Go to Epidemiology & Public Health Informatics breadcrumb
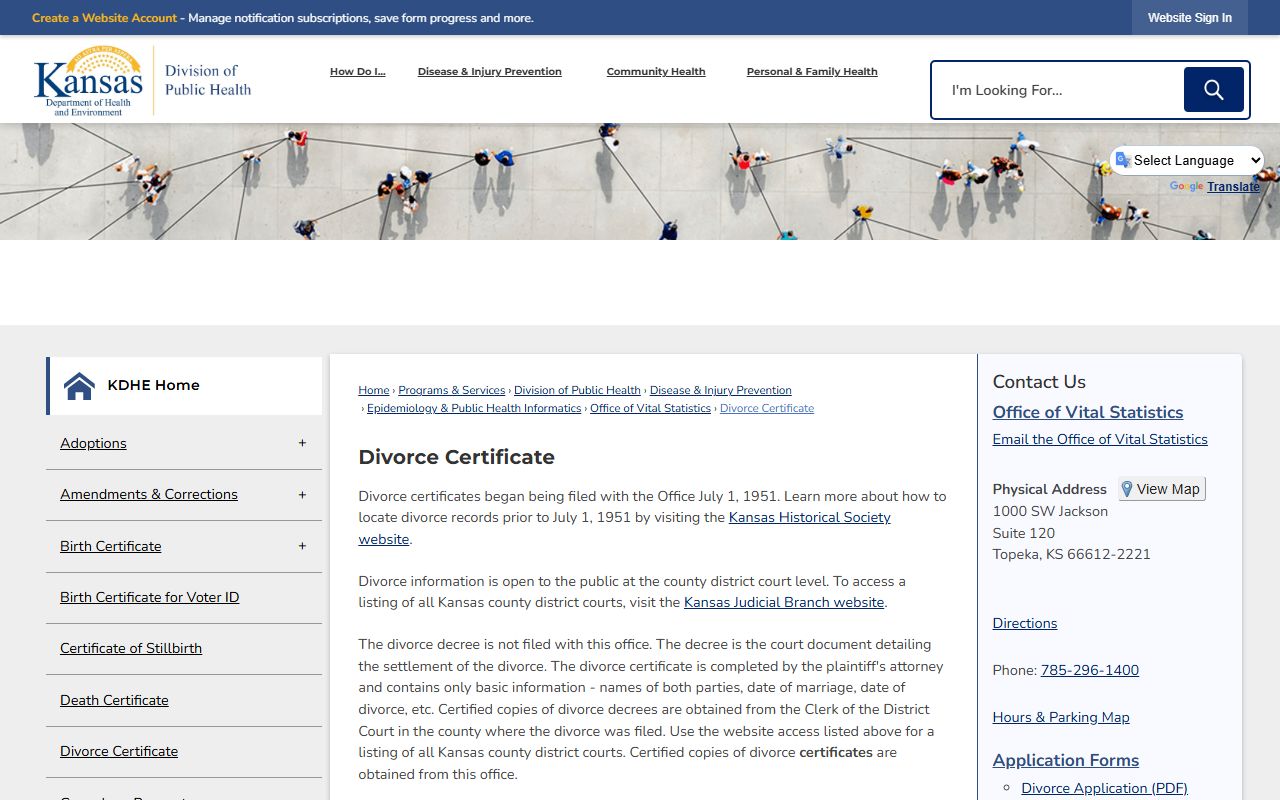The image size is (1280, 800). tap(474, 408)
